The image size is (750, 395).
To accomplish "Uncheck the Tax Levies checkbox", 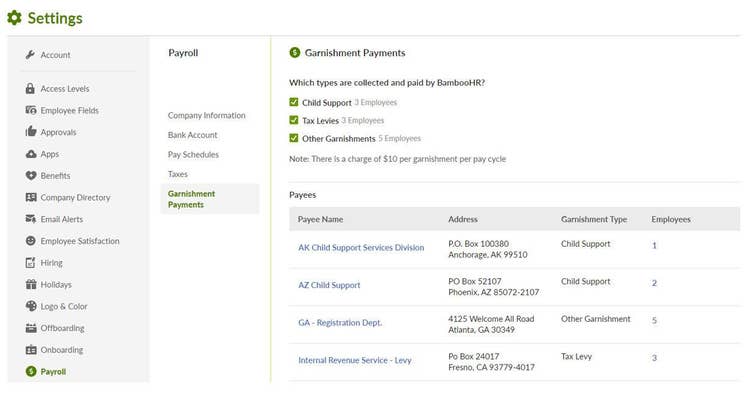I will pyautogui.click(x=294, y=120).
